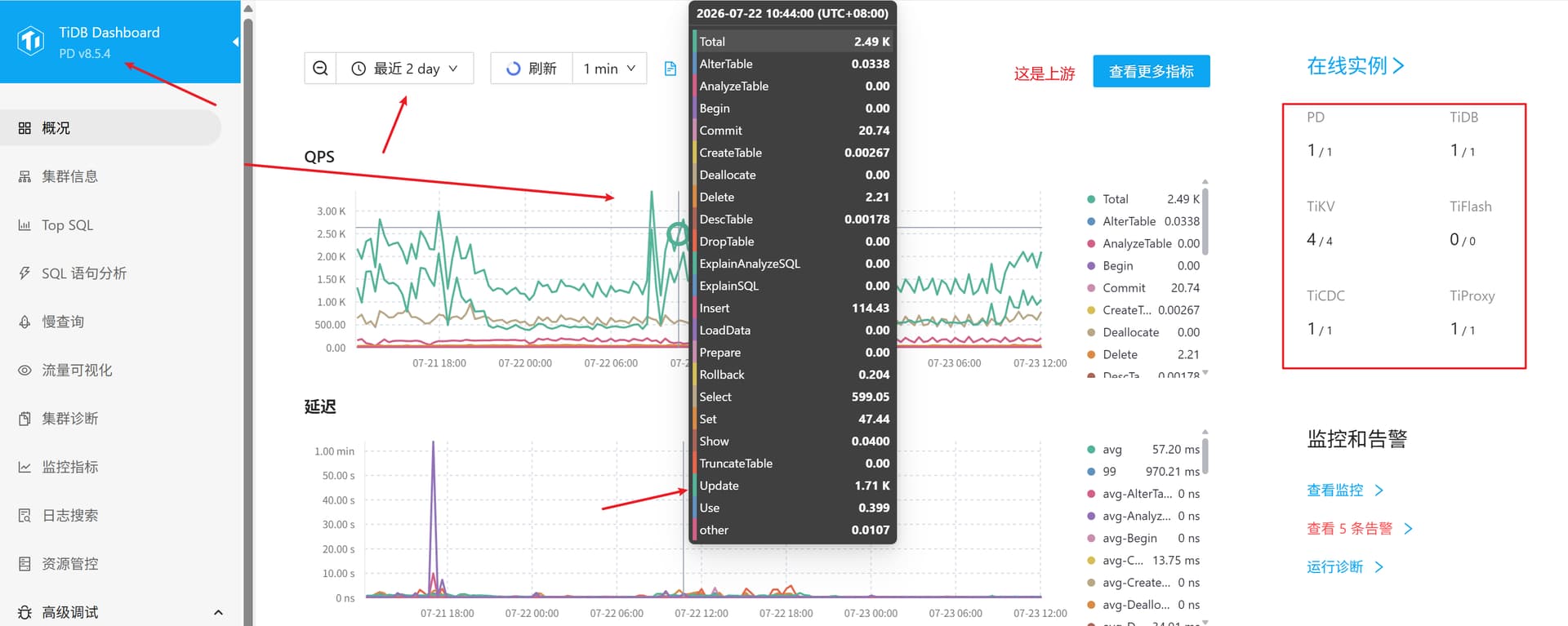
Task: Click the yellow CreateT... color dot in the legend
Action: [1091, 310]
